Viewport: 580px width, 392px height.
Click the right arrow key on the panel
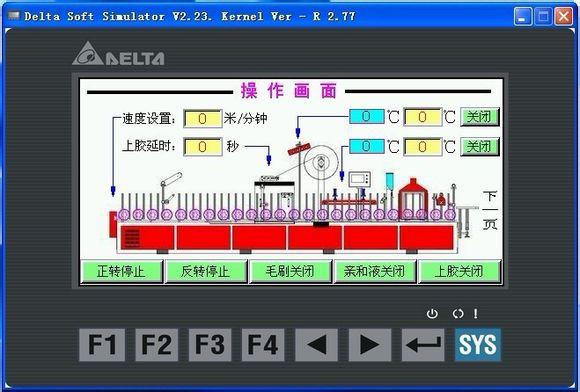point(370,345)
